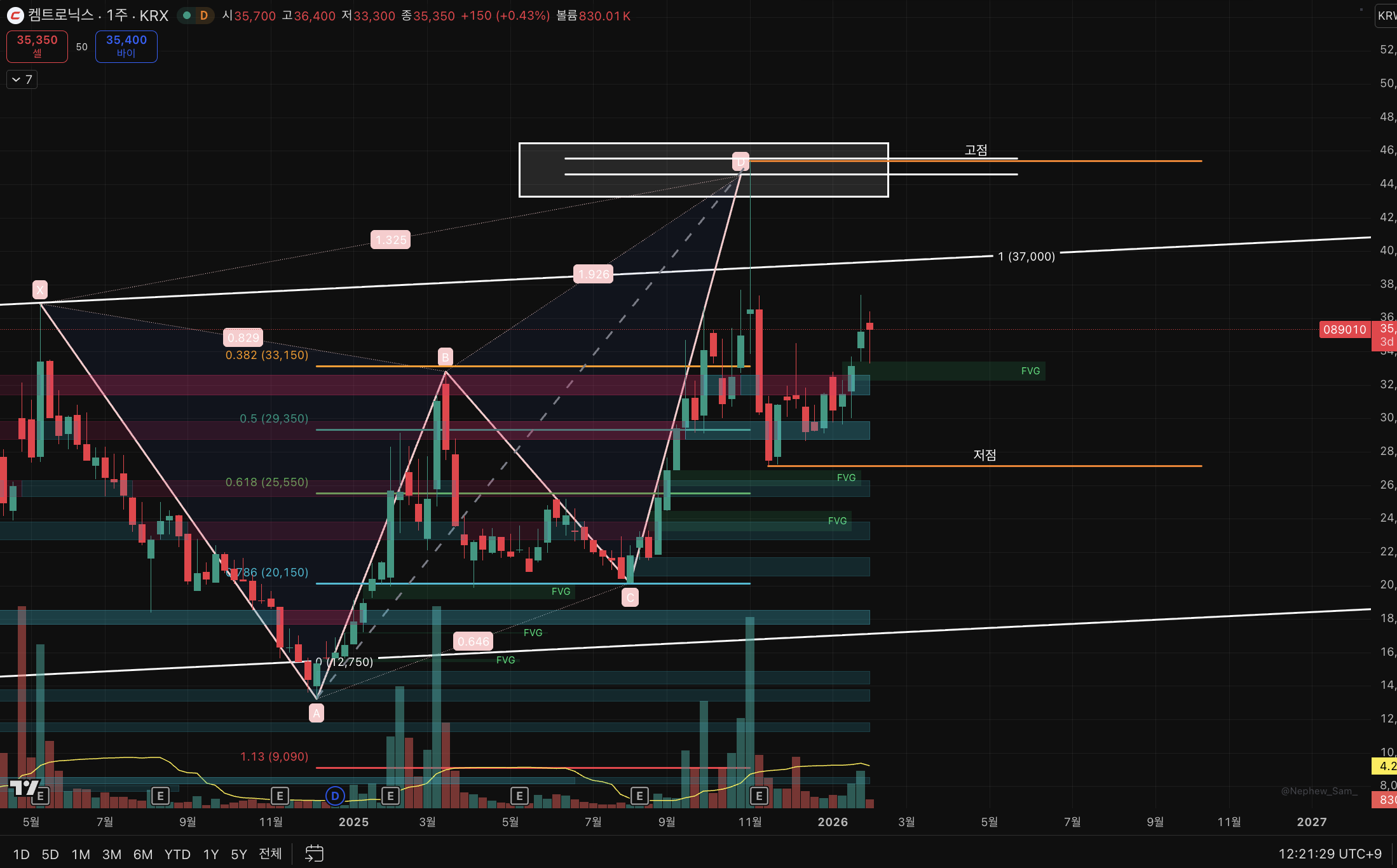Viewport: 1397px width, 868px height.
Task: Click the red 35,350 sell button
Action: coord(37,46)
